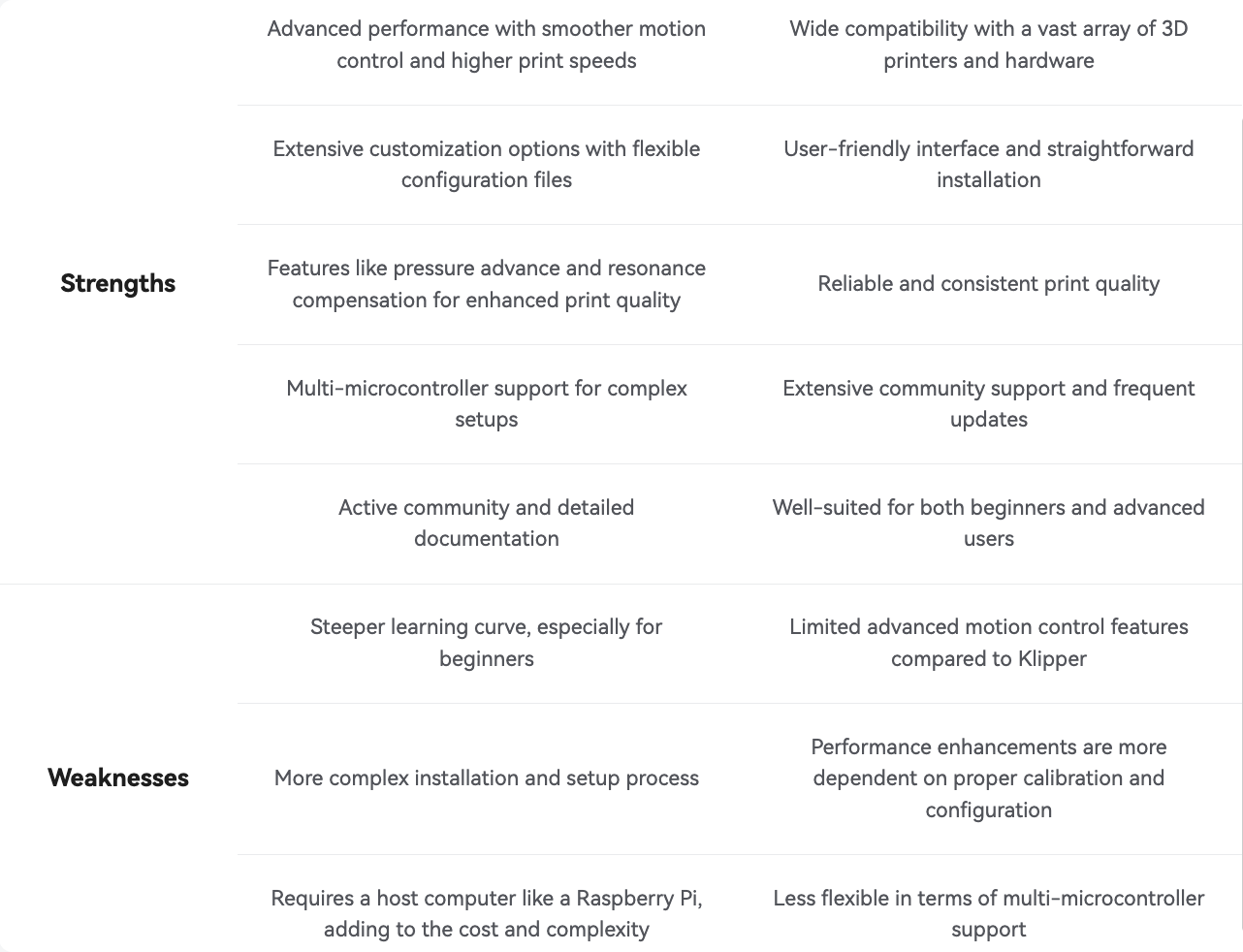Click 'User-friendly interface and straightforward installation' cell
The height and width of the screenshot is (952, 1243).
tap(989, 164)
